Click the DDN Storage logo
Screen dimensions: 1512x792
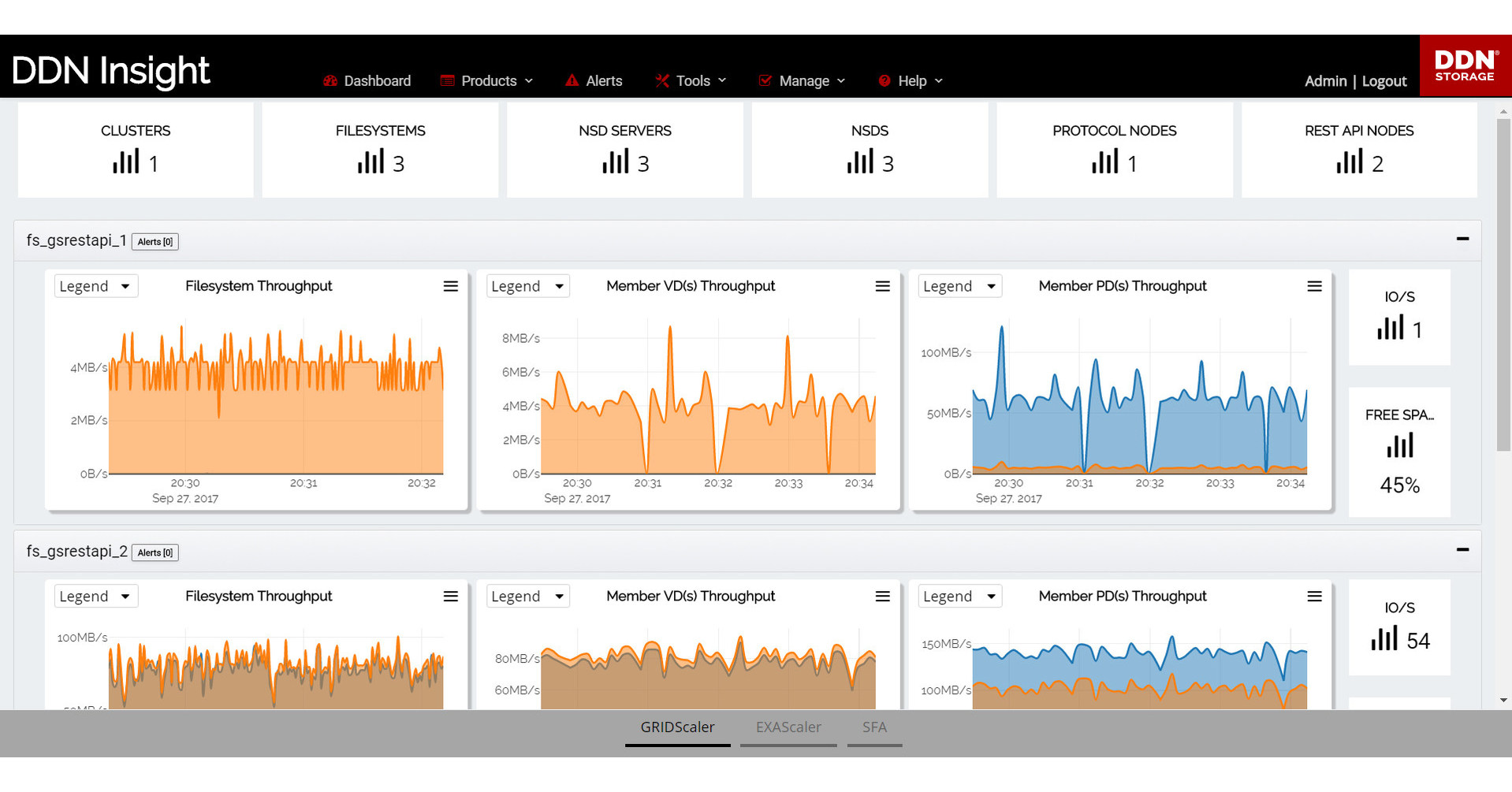point(1465,65)
